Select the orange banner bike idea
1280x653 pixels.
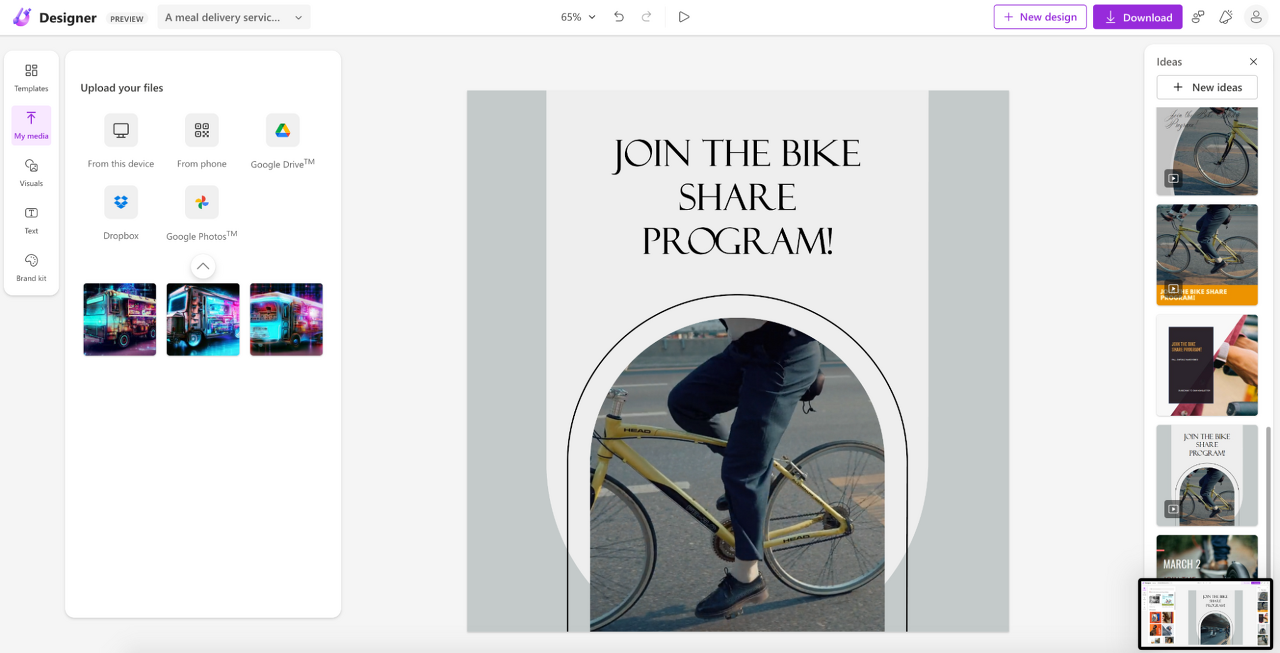[1207, 255]
